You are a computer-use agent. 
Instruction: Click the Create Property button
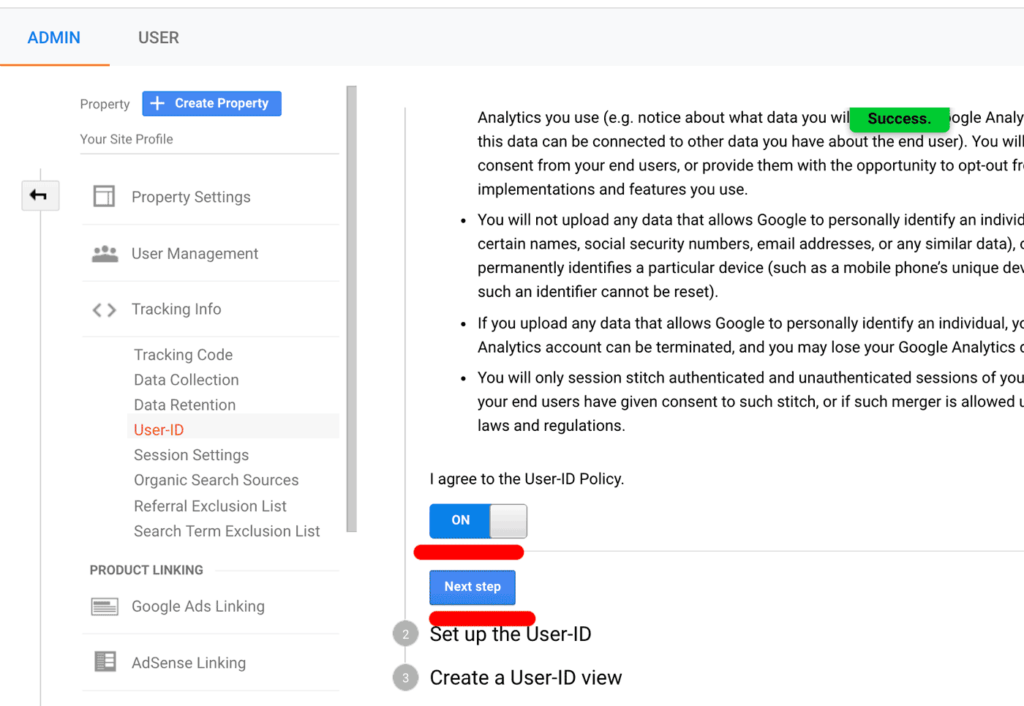[x=211, y=103]
